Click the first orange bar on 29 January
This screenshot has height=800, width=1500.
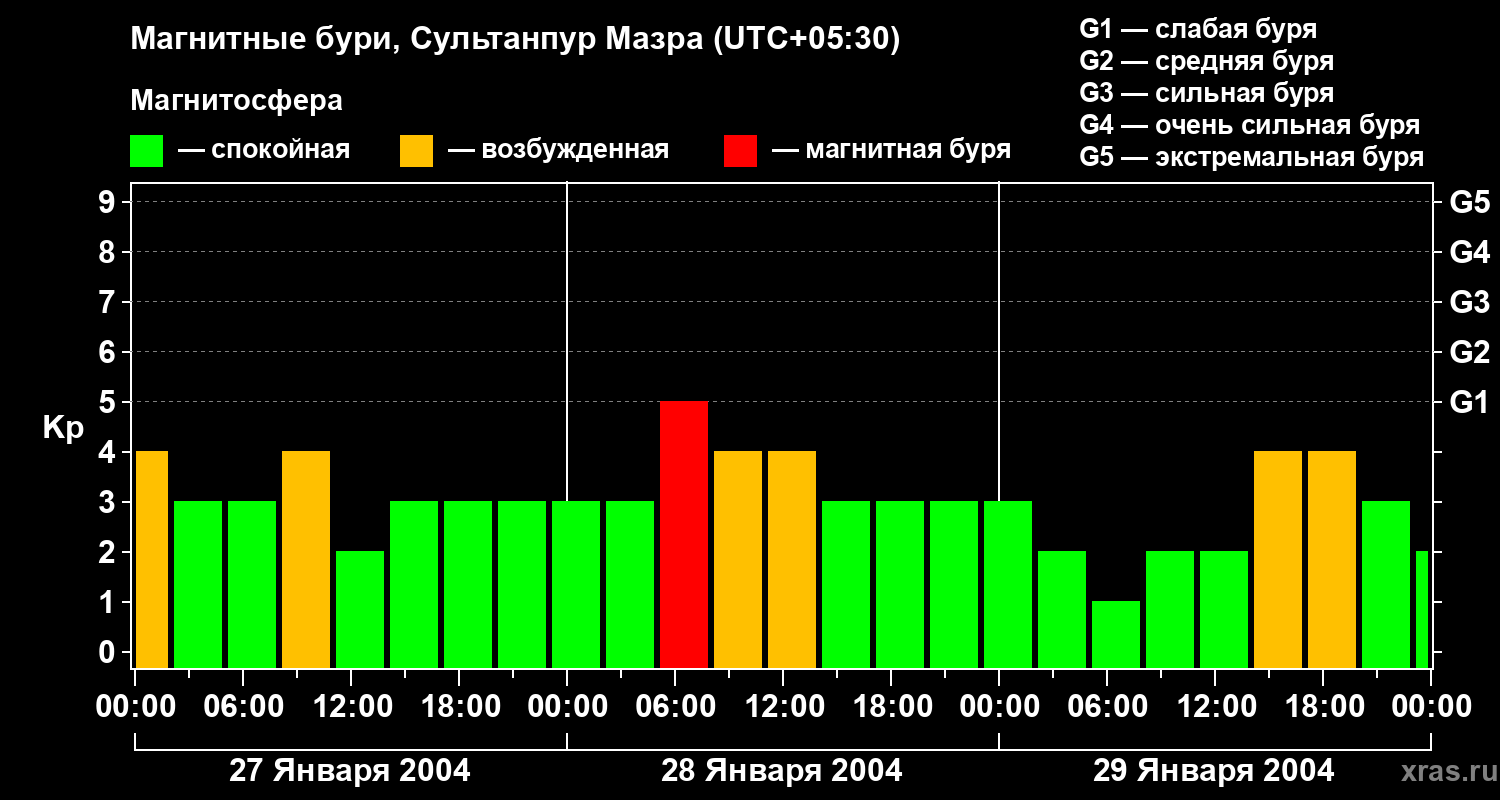coord(1278,560)
